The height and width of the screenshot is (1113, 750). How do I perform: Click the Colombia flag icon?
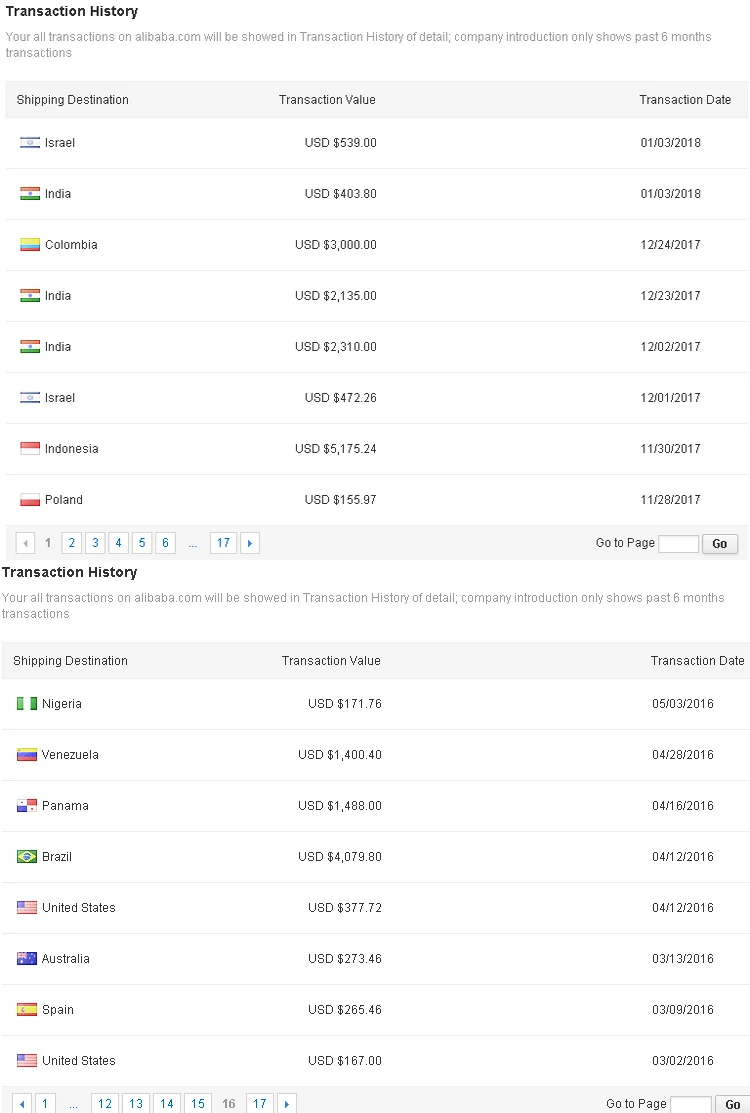click(29, 245)
